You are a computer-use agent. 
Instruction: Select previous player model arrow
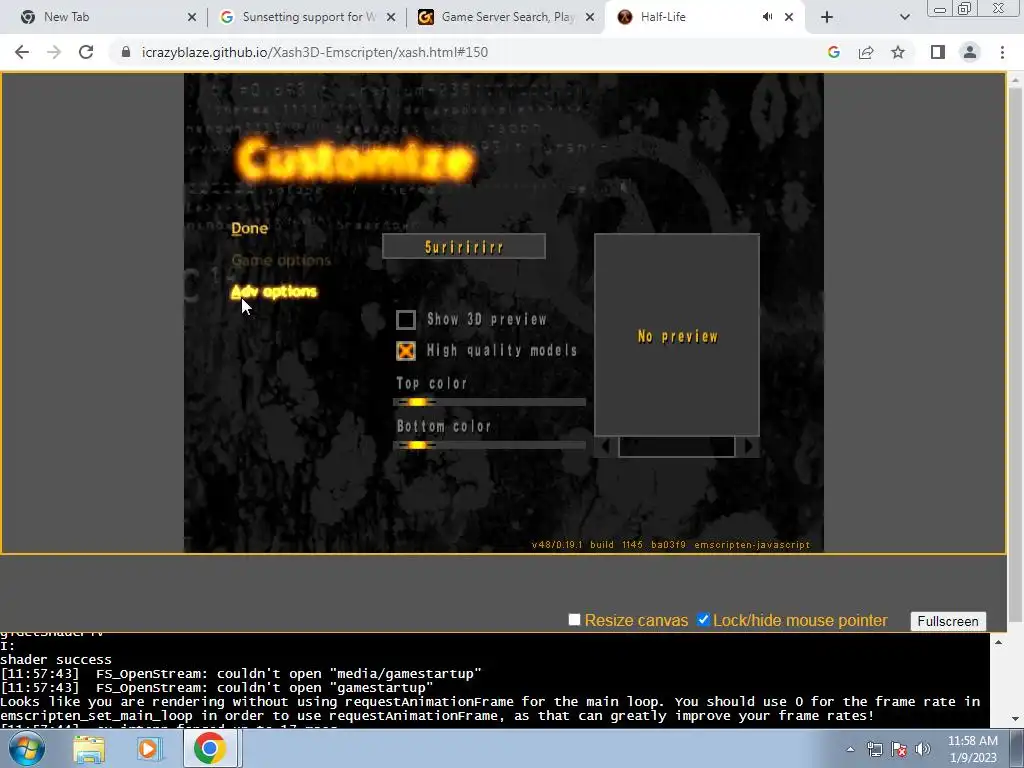[x=605, y=447]
